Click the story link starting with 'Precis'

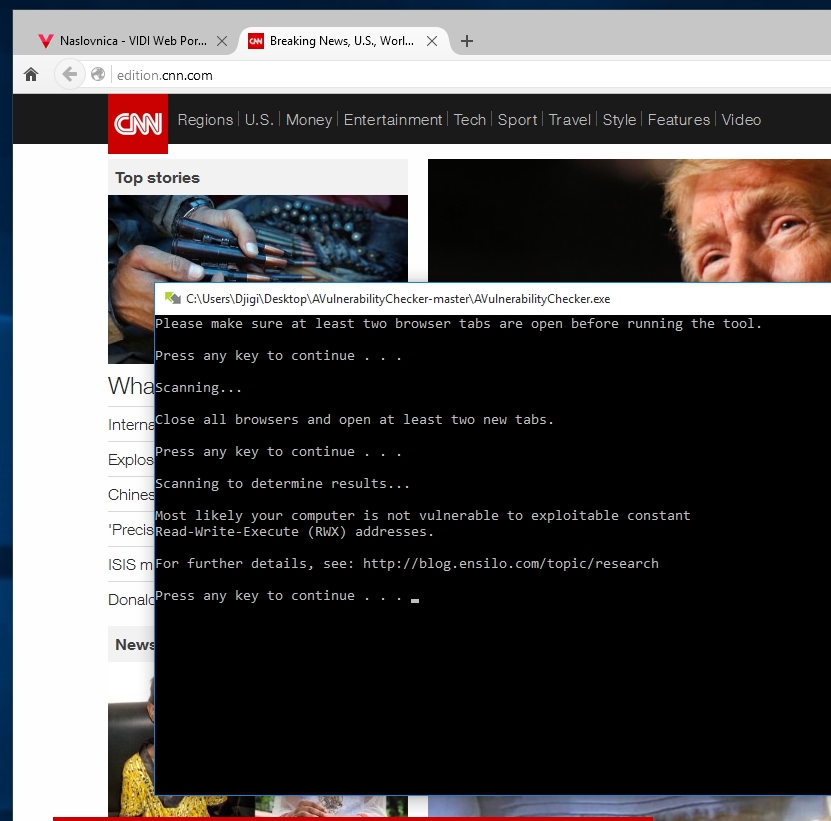(x=131, y=529)
